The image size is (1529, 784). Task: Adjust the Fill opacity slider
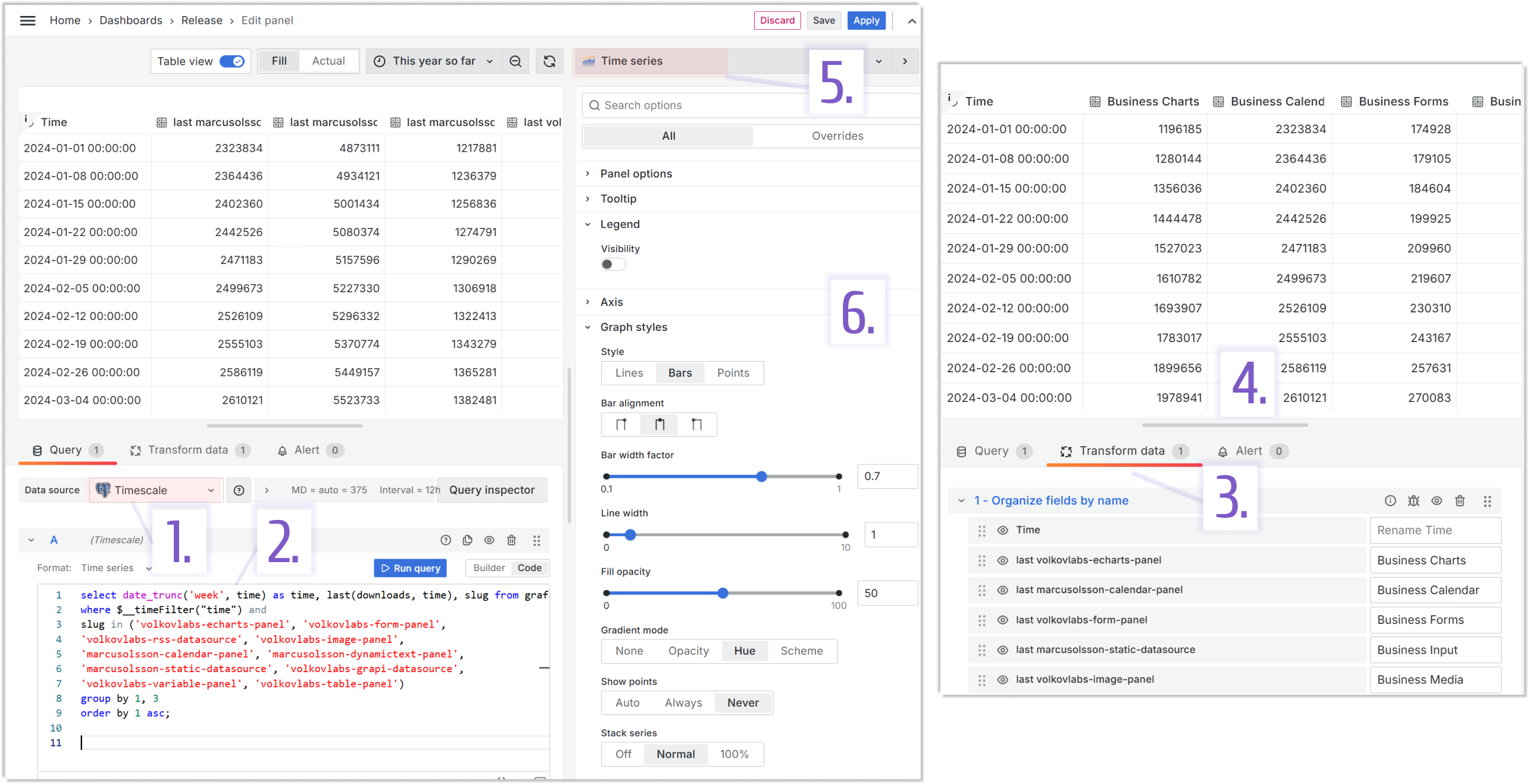723,594
